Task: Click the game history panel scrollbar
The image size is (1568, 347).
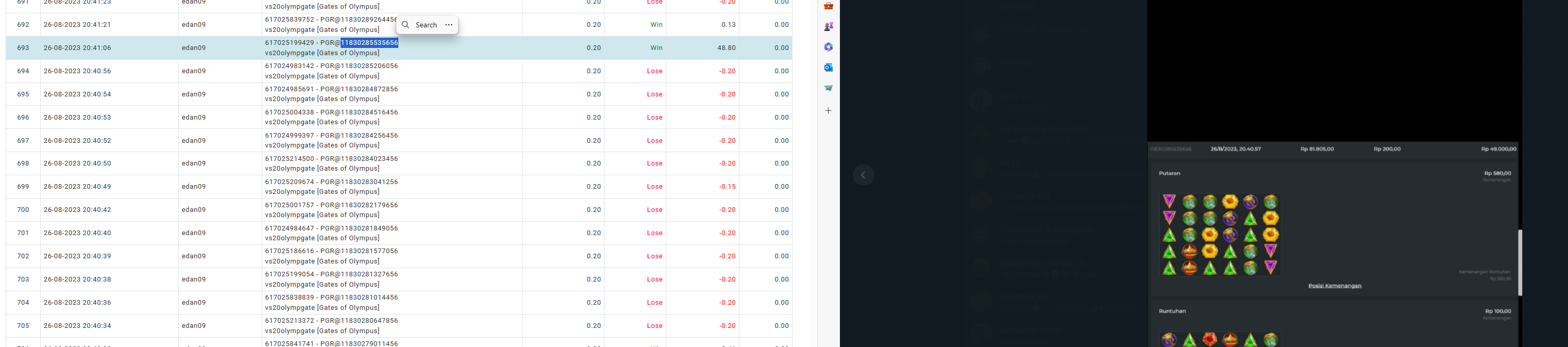Action: tap(1520, 262)
